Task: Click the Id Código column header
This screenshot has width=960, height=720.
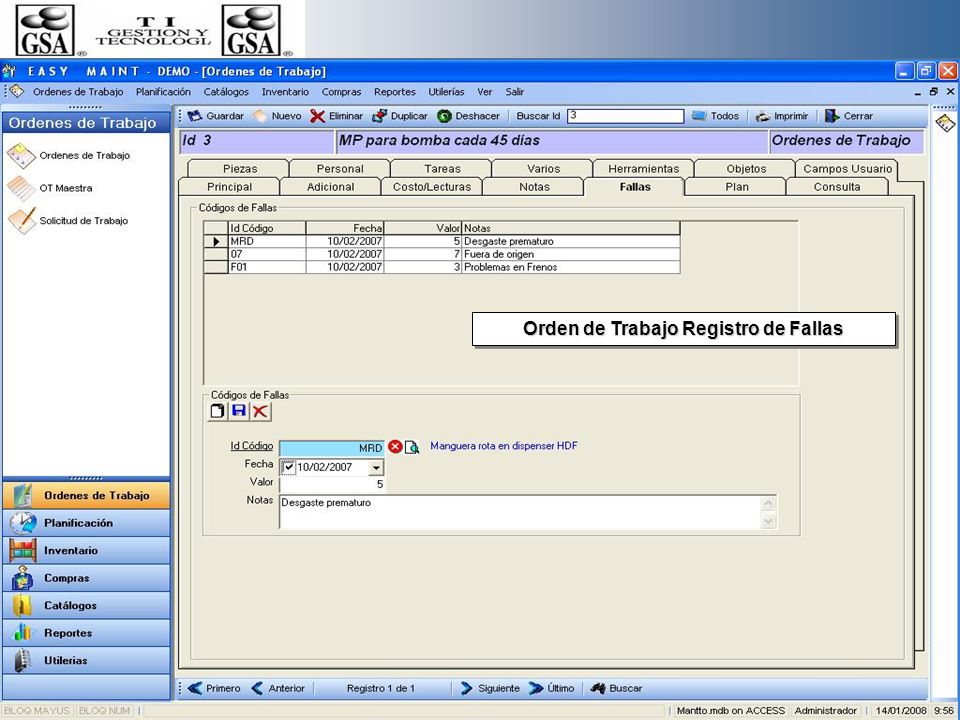Action: point(267,228)
